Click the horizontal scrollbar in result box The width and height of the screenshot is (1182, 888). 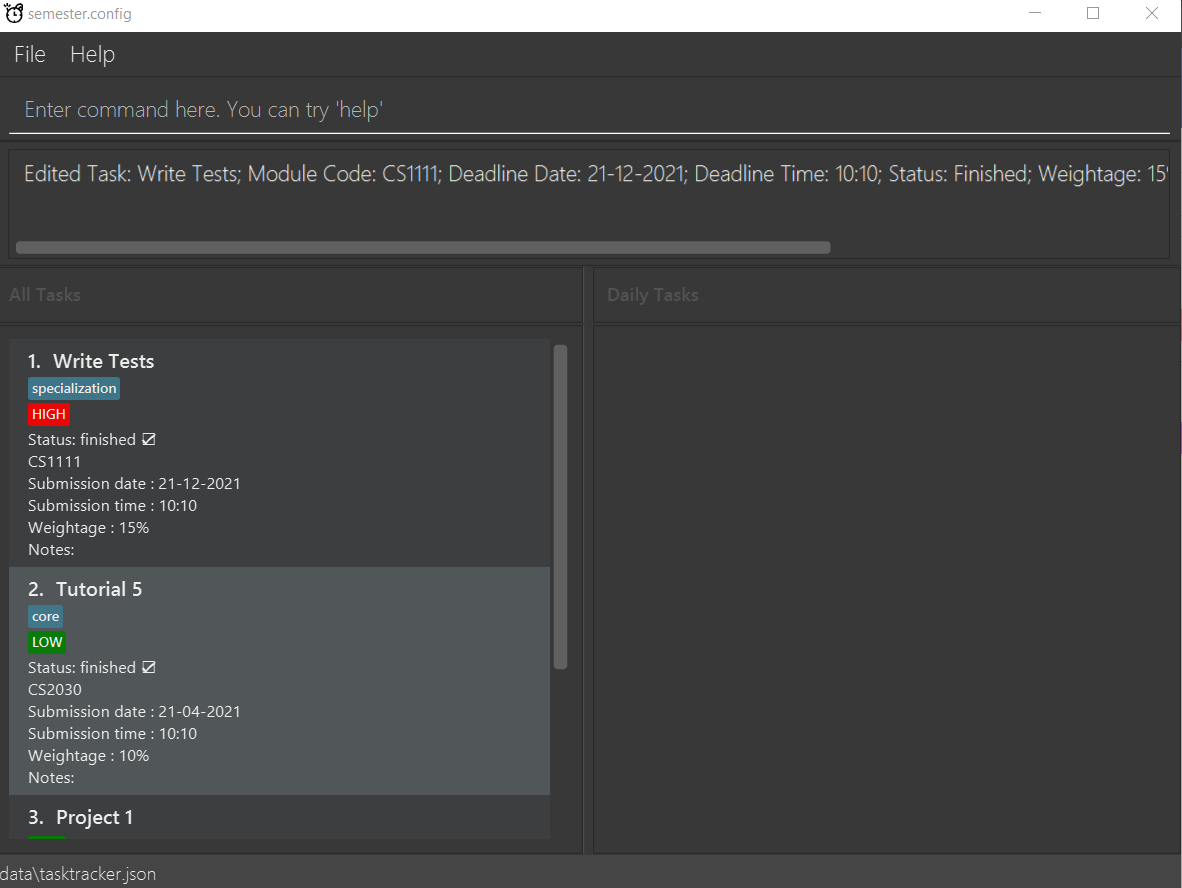coord(423,247)
